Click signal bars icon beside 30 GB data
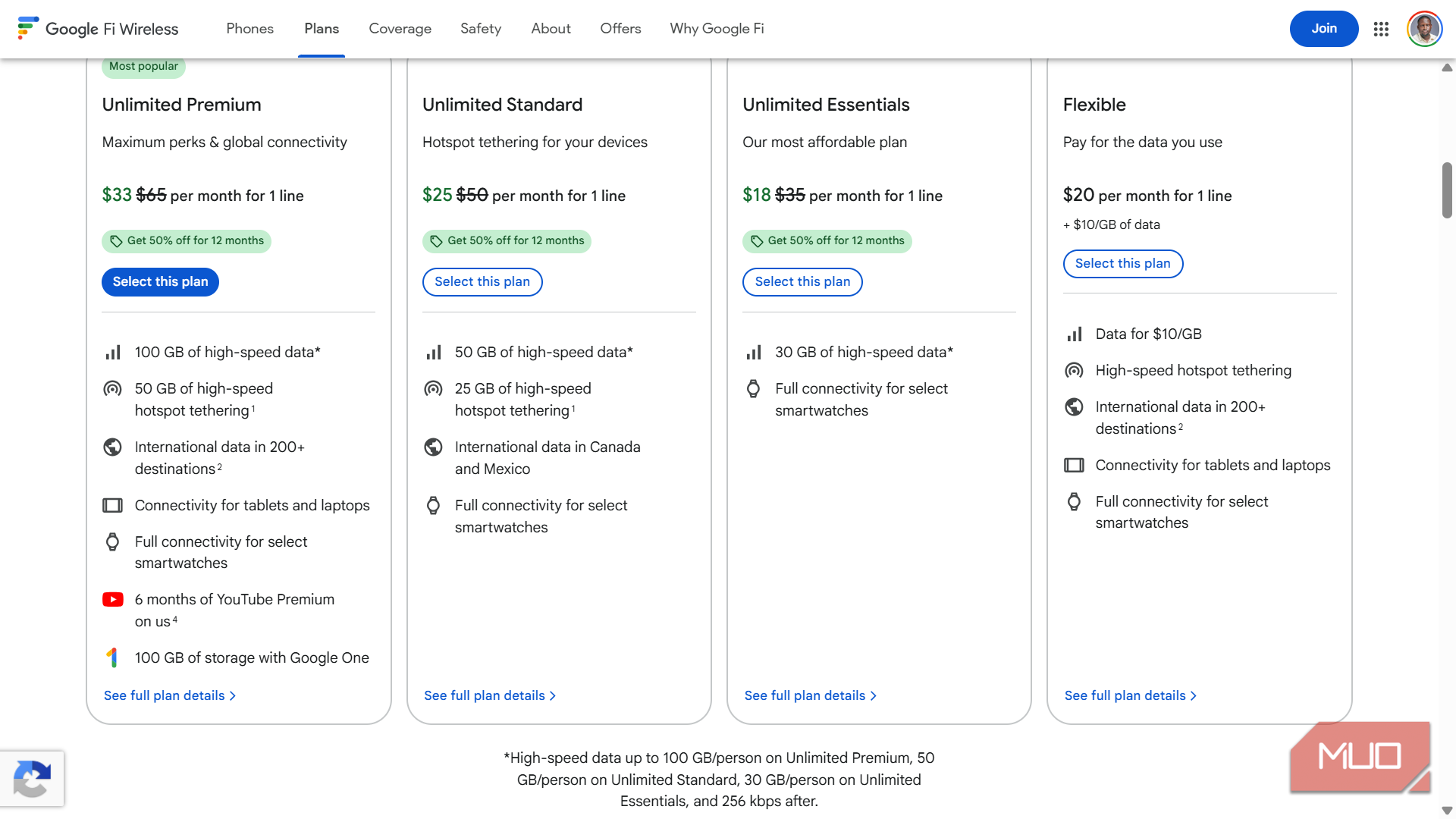Viewport: 1456px width, 819px height. [x=754, y=353]
